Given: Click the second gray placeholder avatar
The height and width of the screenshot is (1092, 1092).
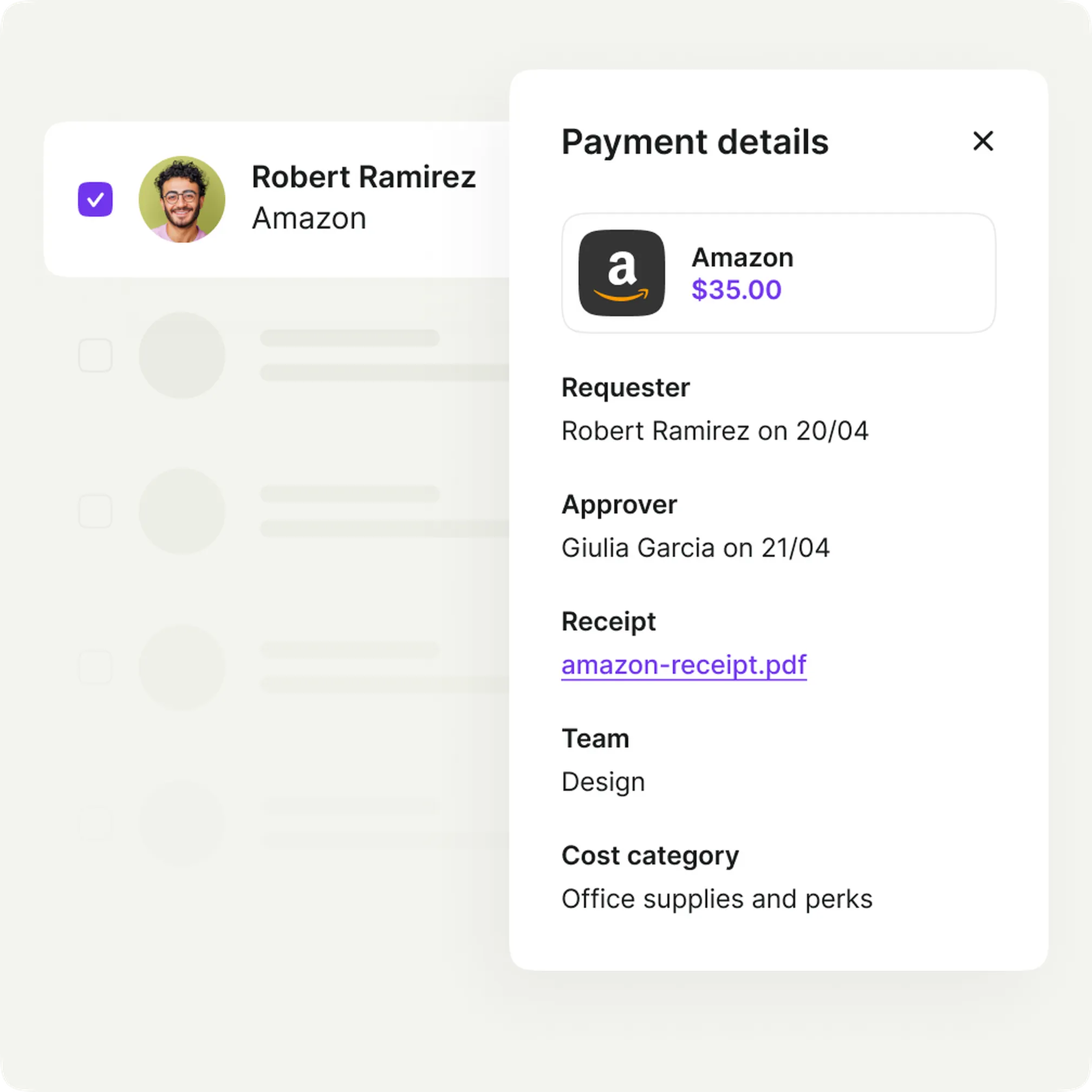Looking at the screenshot, I should pyautogui.click(x=181, y=511).
